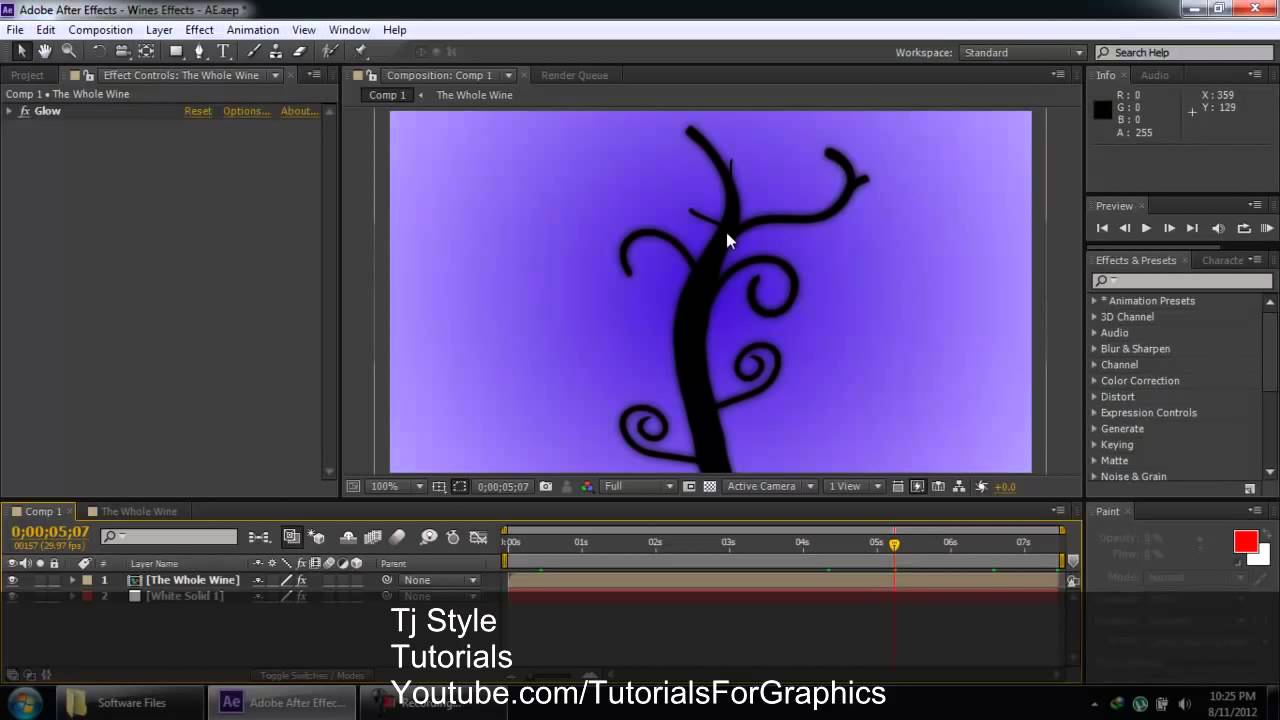Open the Workspace Standard dropdown
This screenshot has width=1280, height=720.
(1023, 52)
